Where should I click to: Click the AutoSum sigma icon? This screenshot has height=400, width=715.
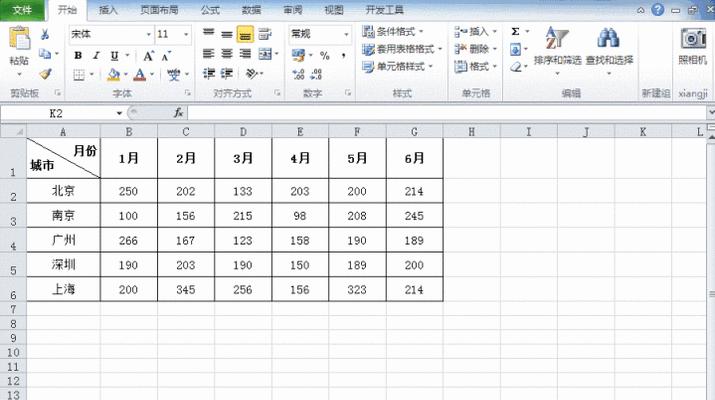coord(515,31)
